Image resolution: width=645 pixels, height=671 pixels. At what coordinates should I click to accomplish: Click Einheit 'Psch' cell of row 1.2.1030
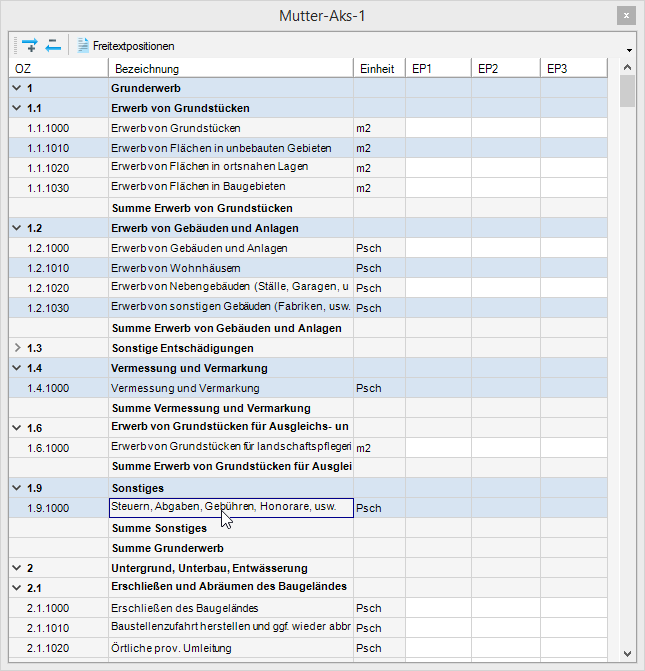(x=380, y=308)
